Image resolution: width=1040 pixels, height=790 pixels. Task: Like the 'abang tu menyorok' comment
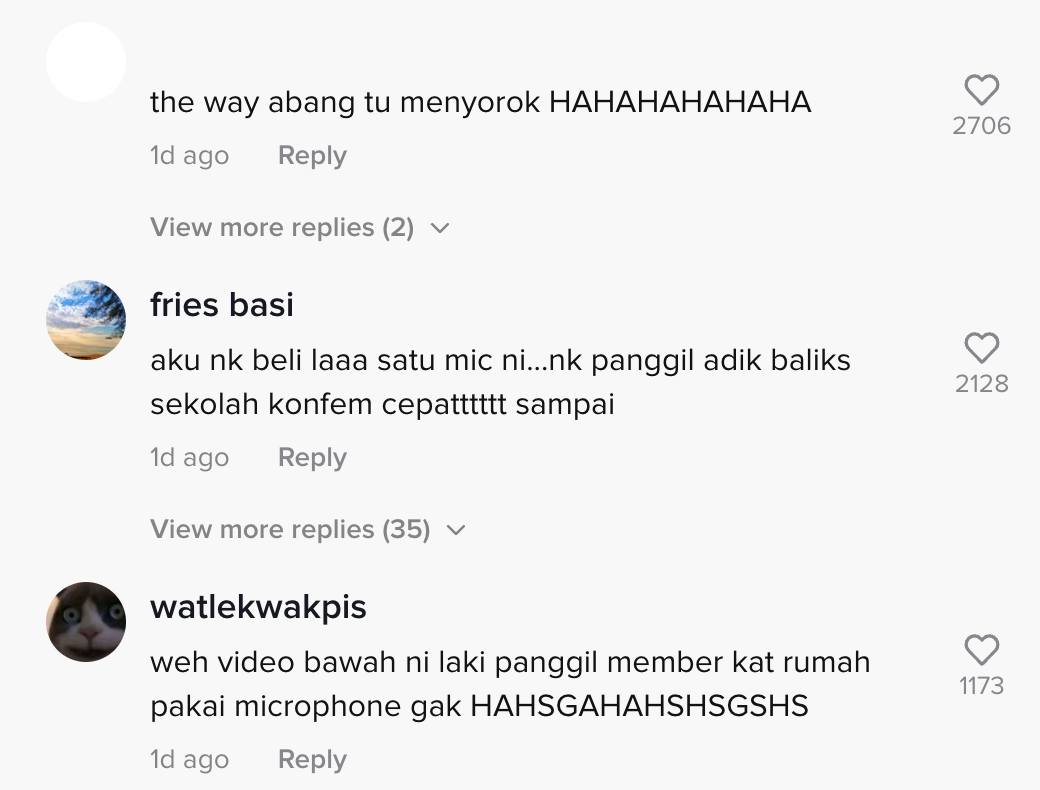pos(982,90)
